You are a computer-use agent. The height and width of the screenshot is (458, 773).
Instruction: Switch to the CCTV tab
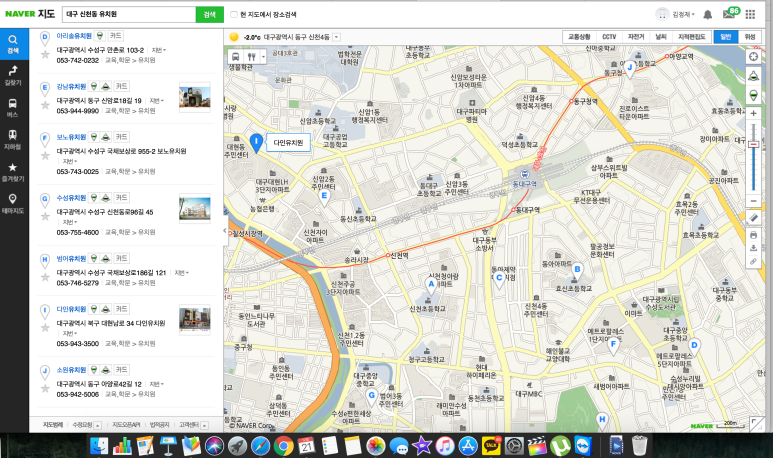click(609, 37)
